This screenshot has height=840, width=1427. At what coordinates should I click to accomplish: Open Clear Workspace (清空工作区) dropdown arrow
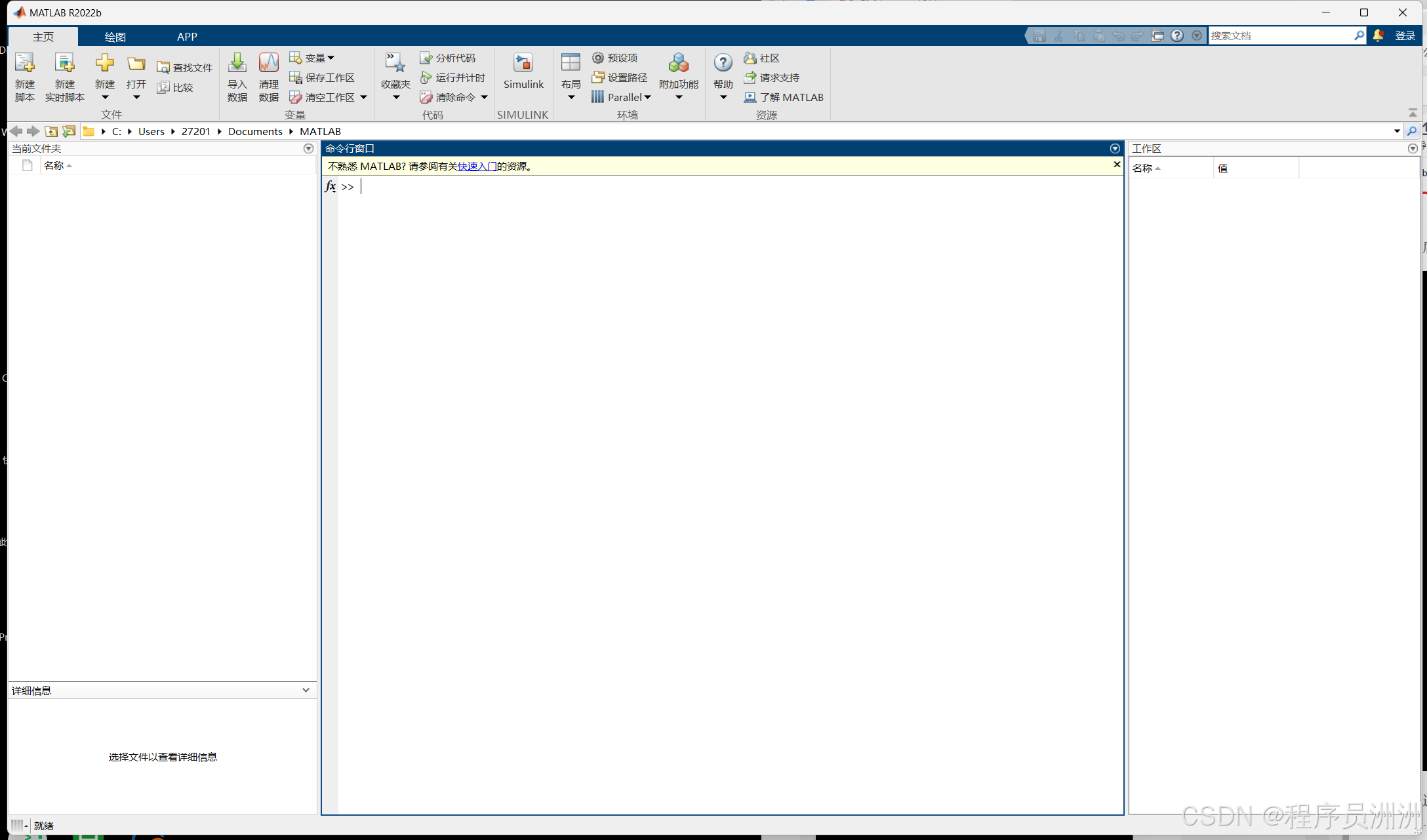point(363,97)
